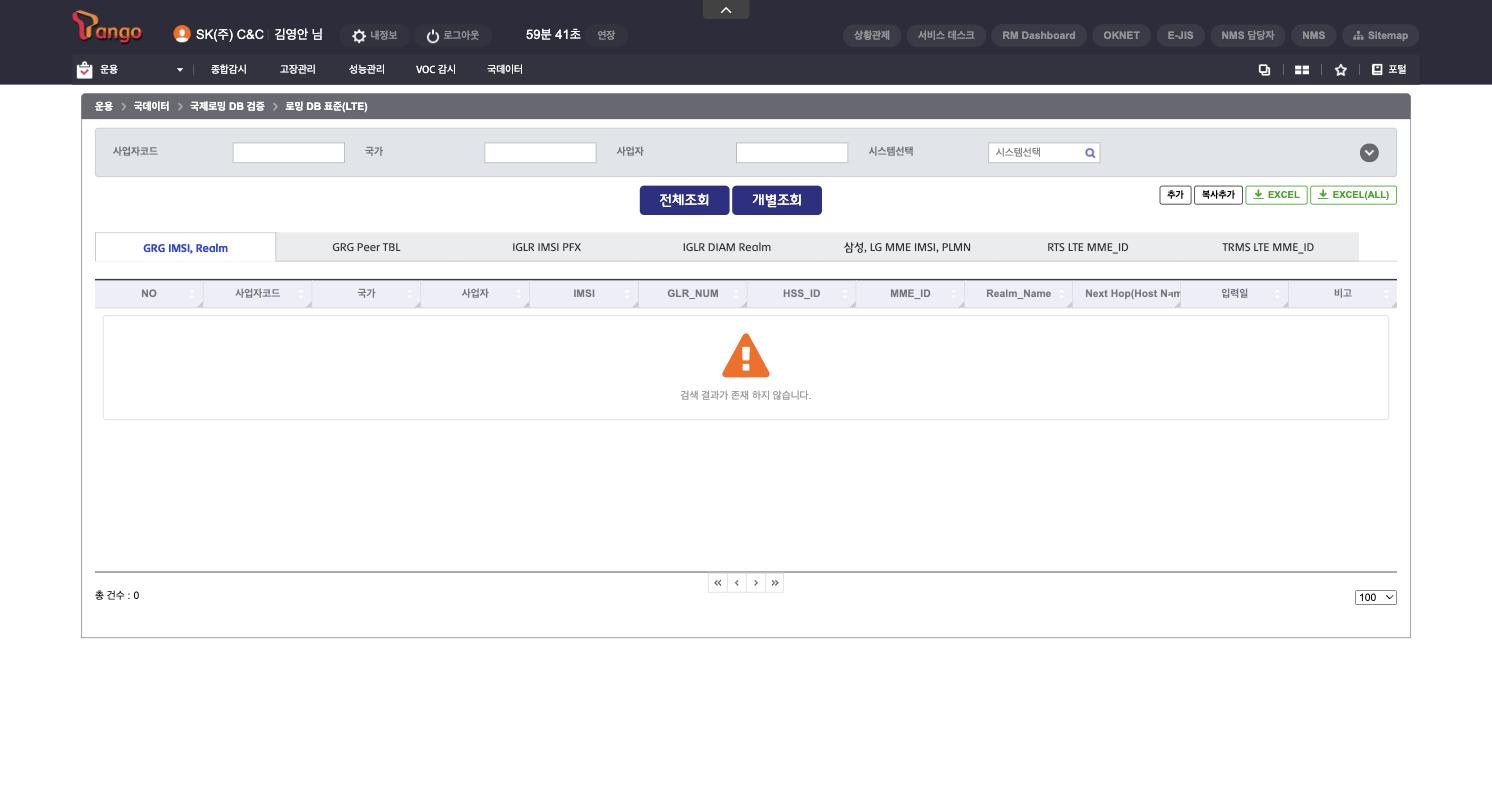Open the 서비스 데스크 shortcut
This screenshot has height=812, width=1492.
click(946, 36)
